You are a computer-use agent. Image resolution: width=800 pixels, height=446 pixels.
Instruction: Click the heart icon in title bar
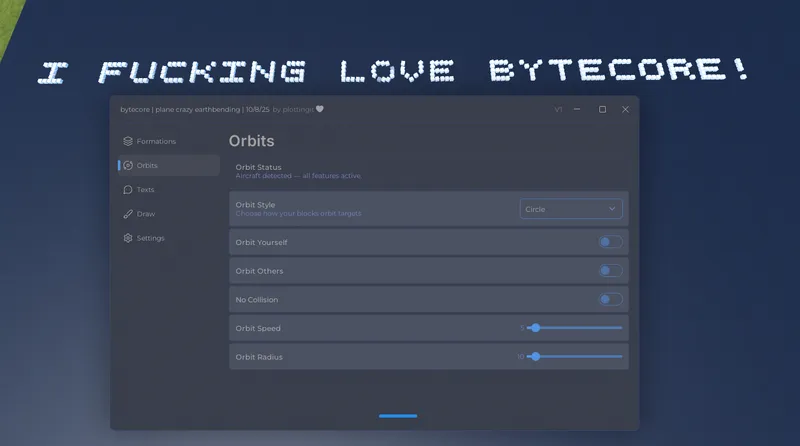(319, 109)
